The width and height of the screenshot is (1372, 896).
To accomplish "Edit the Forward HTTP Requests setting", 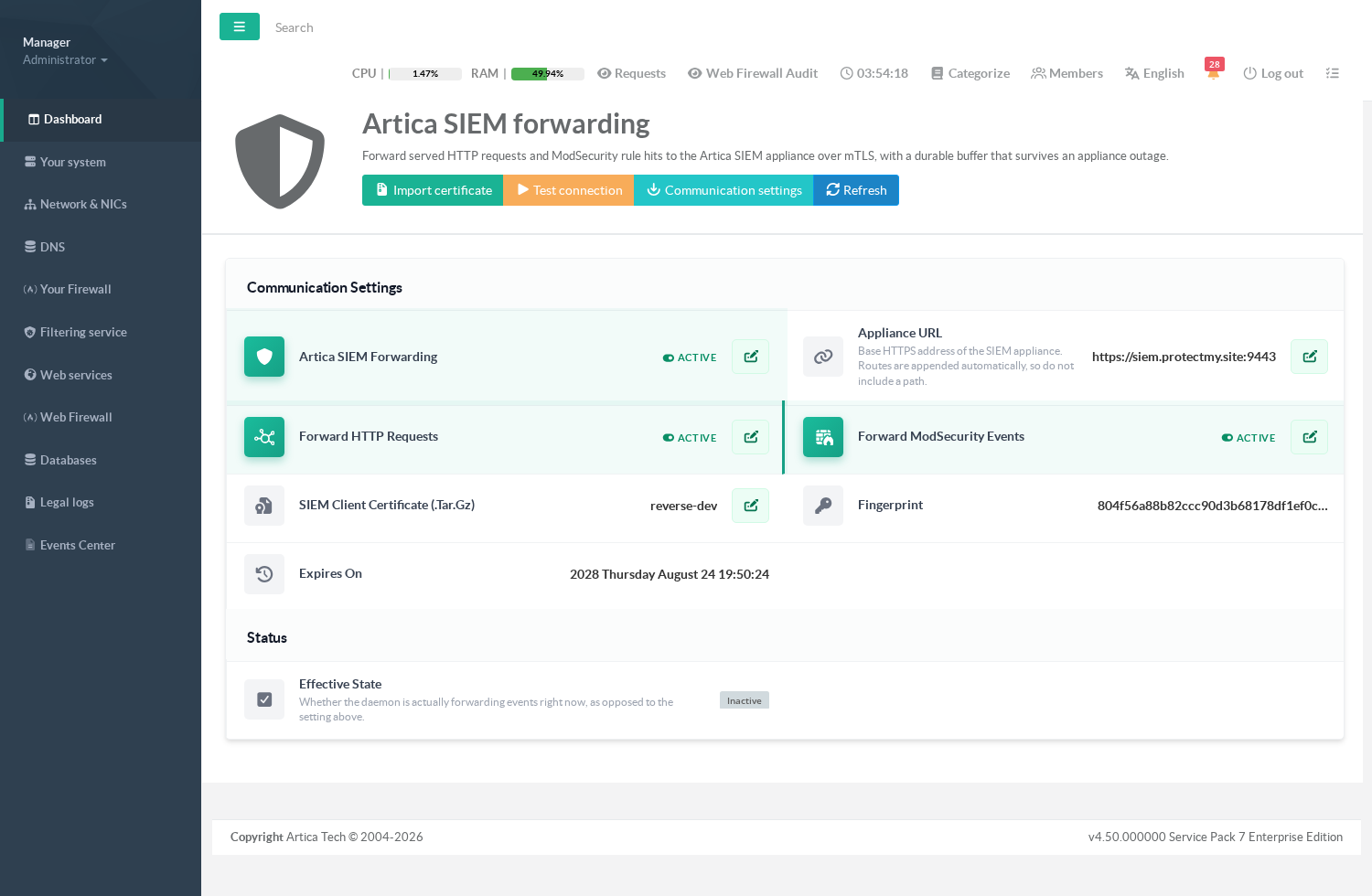I will pos(750,437).
